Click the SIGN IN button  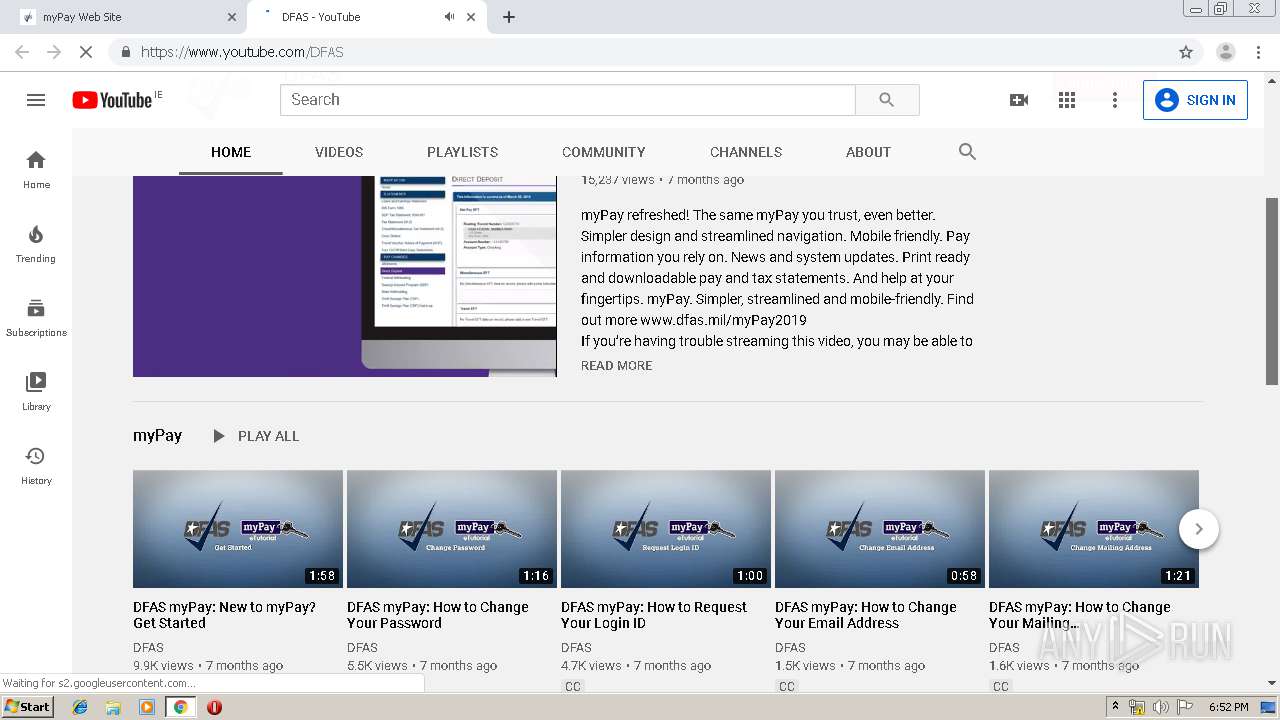tap(1195, 100)
